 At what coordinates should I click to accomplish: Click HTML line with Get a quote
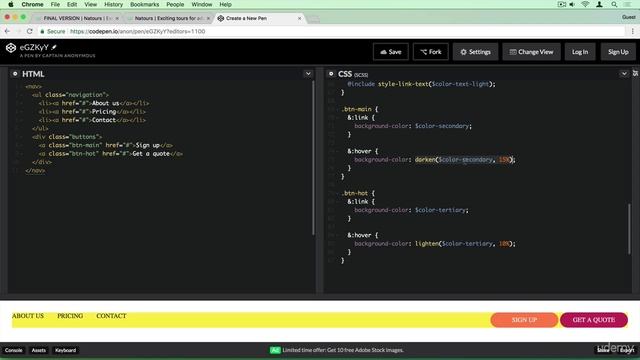(x=111, y=154)
